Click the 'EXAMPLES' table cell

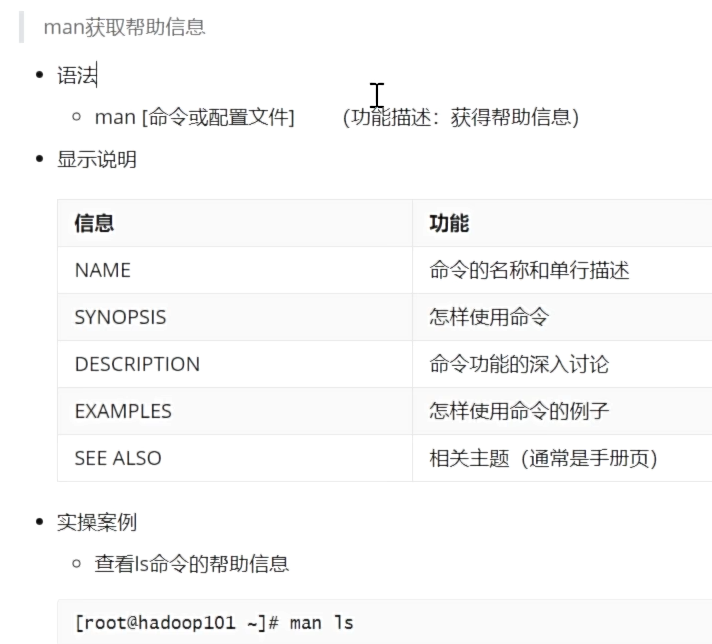(x=235, y=411)
